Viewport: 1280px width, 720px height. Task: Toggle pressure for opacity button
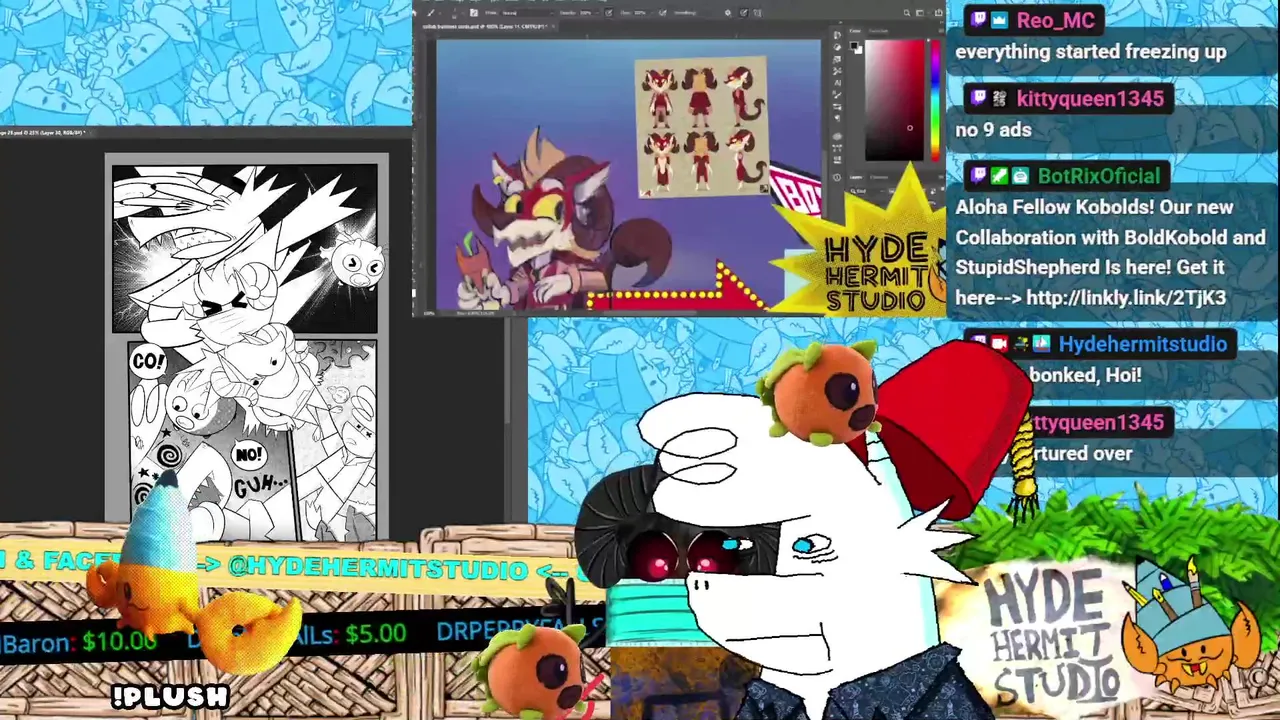[x=608, y=13]
